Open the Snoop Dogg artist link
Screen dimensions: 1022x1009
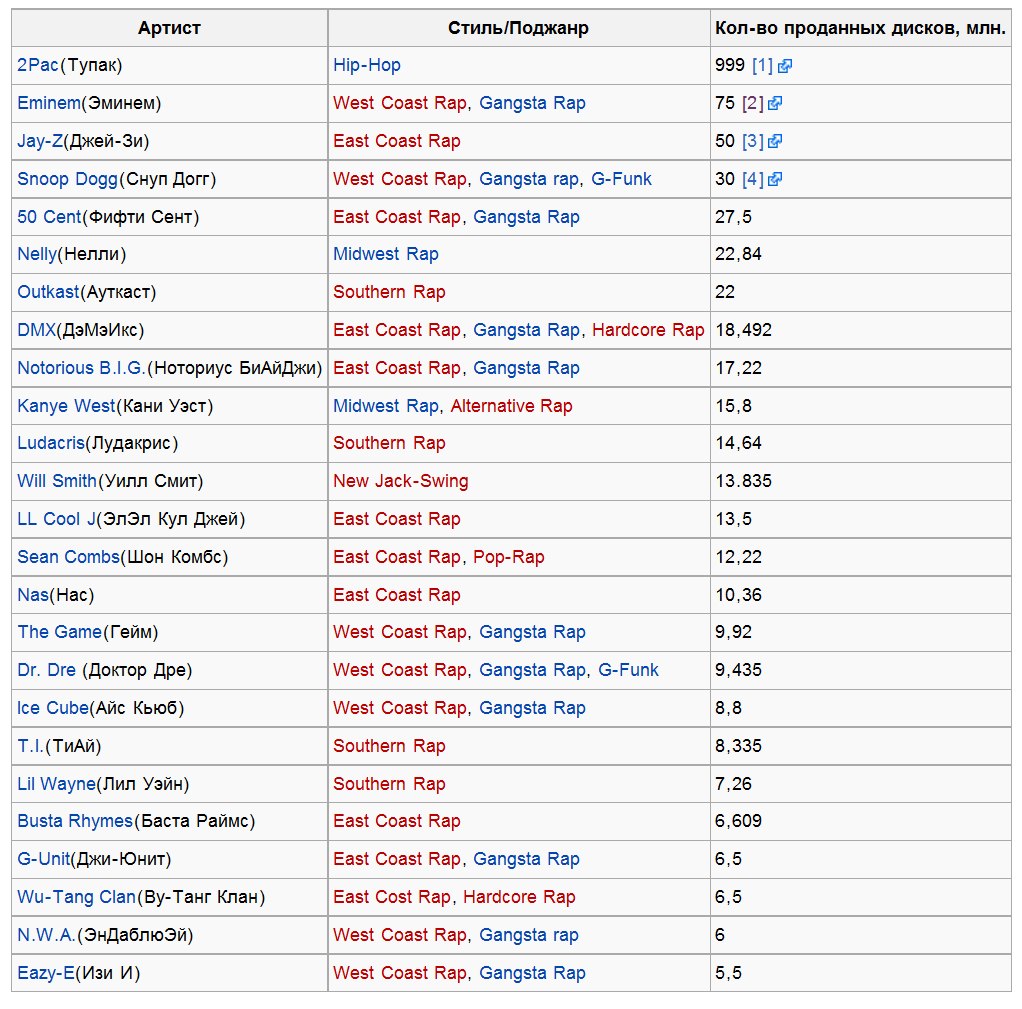[67, 179]
